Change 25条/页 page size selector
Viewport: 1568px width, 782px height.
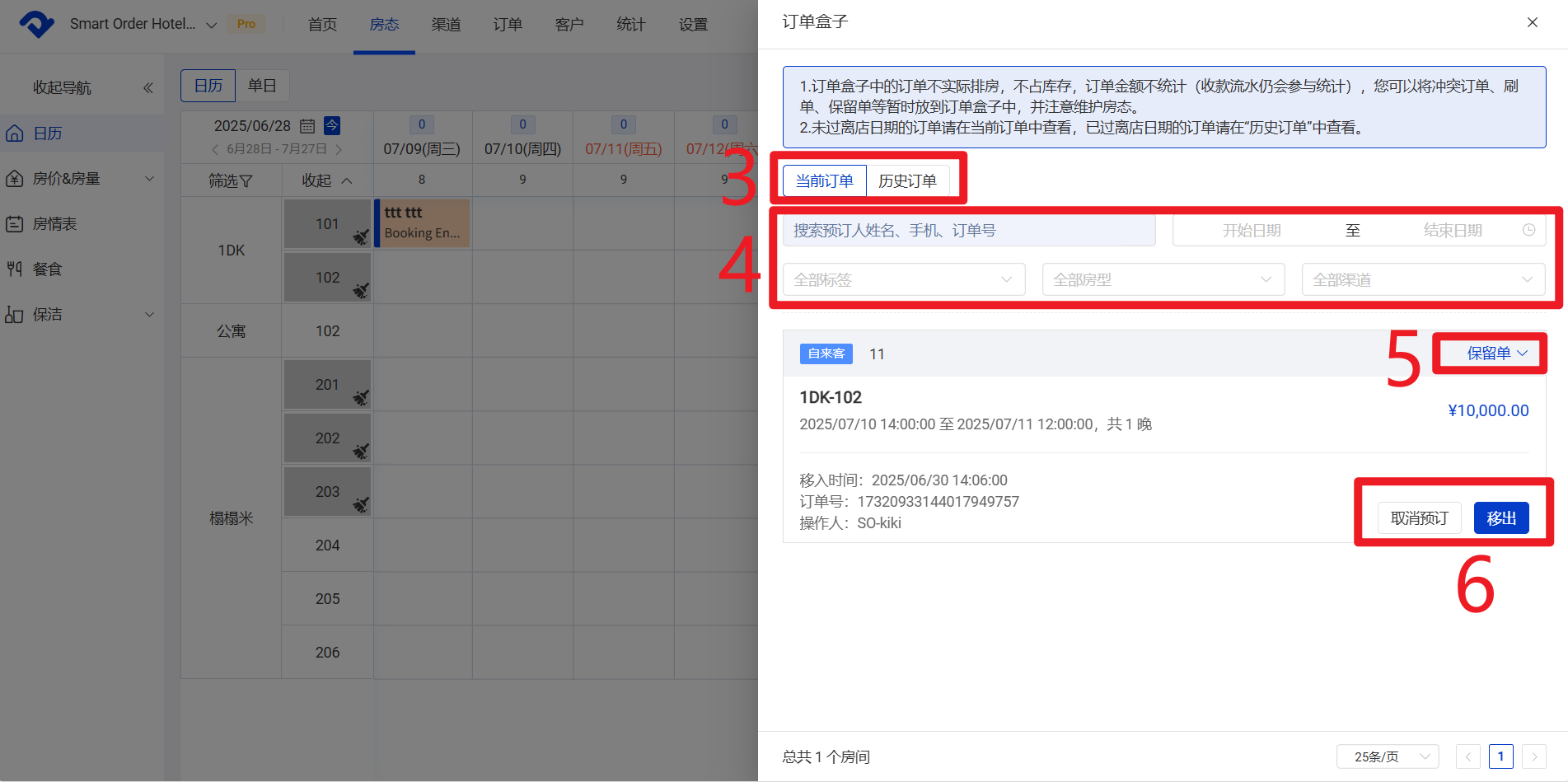(x=1388, y=756)
